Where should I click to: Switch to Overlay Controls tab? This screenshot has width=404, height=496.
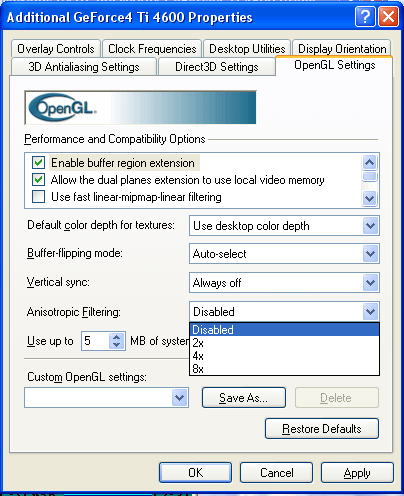tap(56, 49)
